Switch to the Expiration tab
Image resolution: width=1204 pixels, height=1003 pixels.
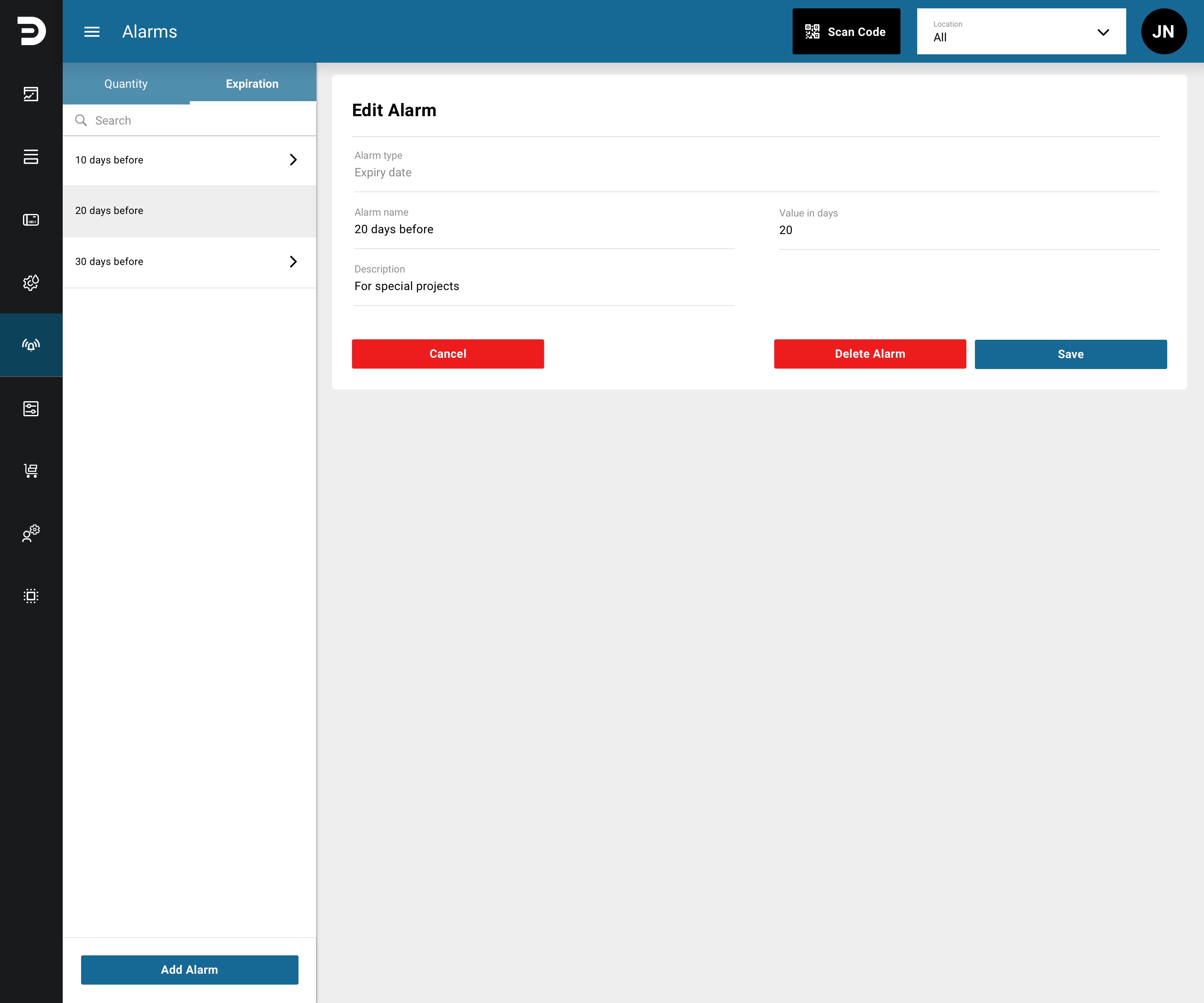(252, 84)
